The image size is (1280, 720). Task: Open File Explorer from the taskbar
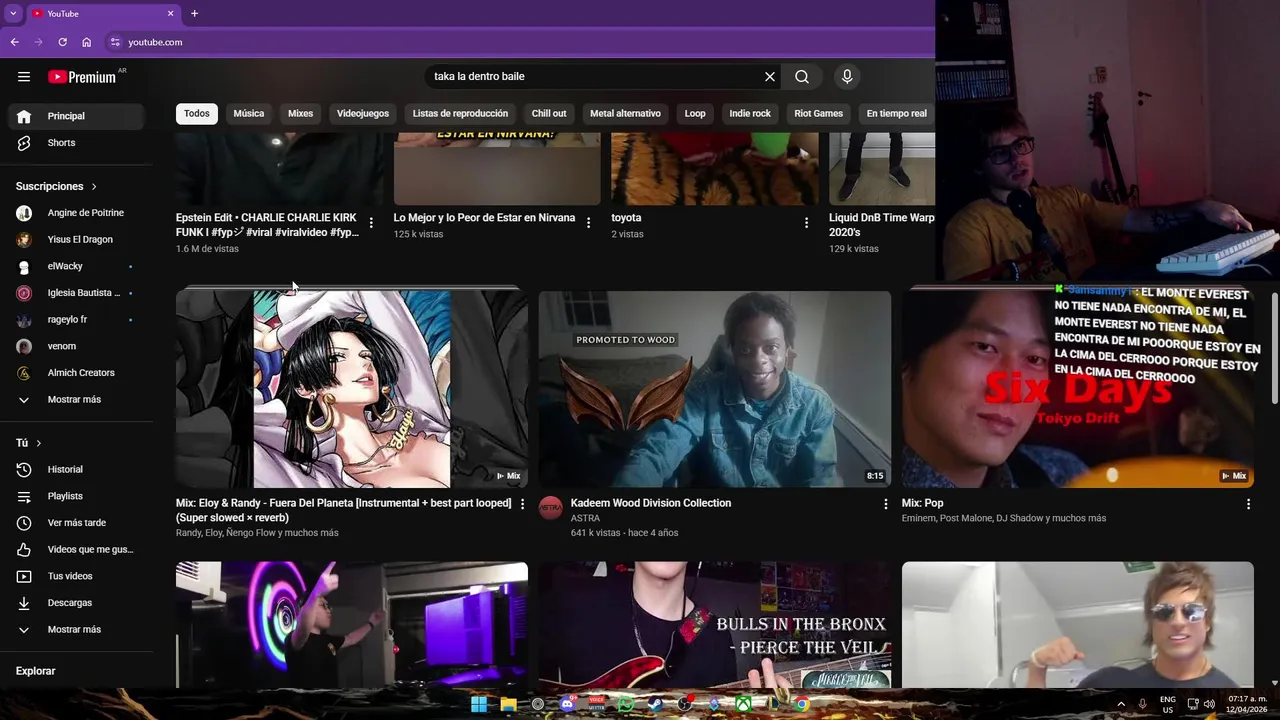(508, 704)
